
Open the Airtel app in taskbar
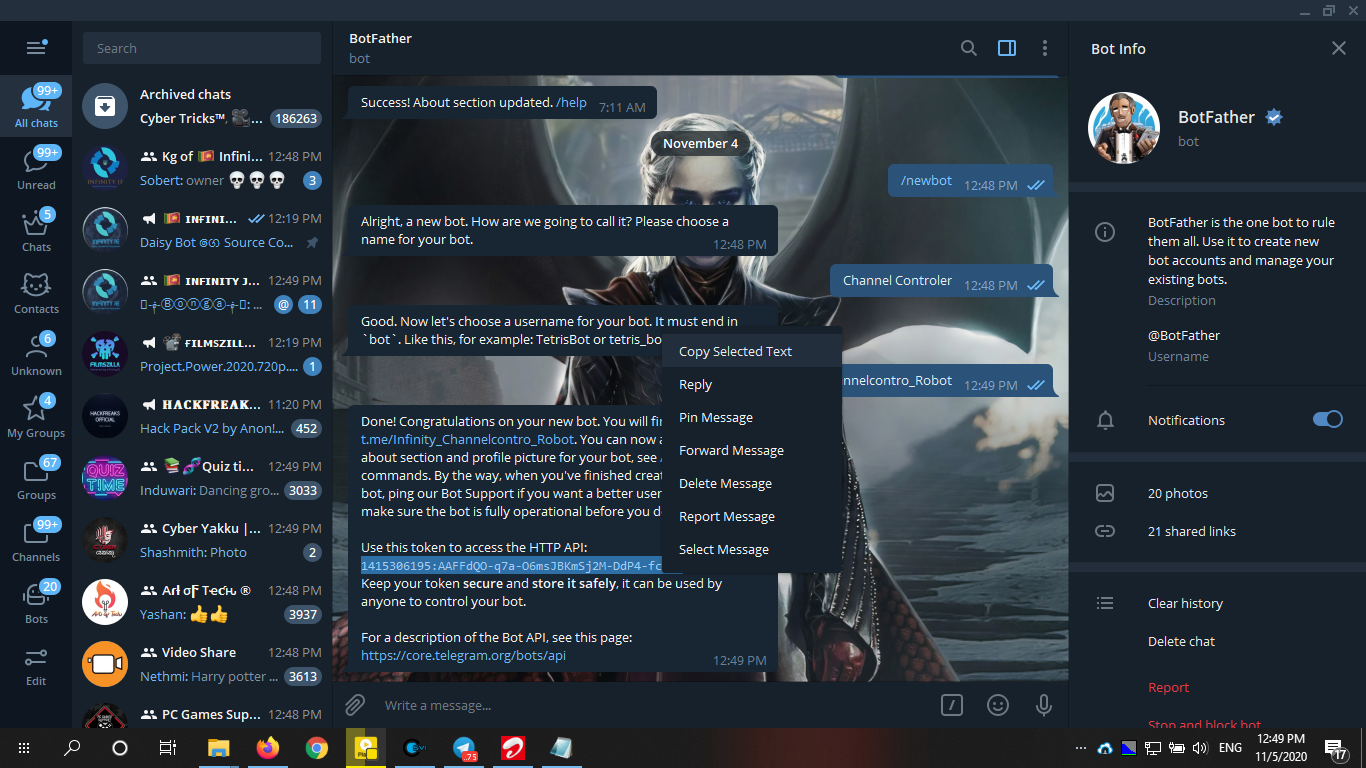[513, 747]
